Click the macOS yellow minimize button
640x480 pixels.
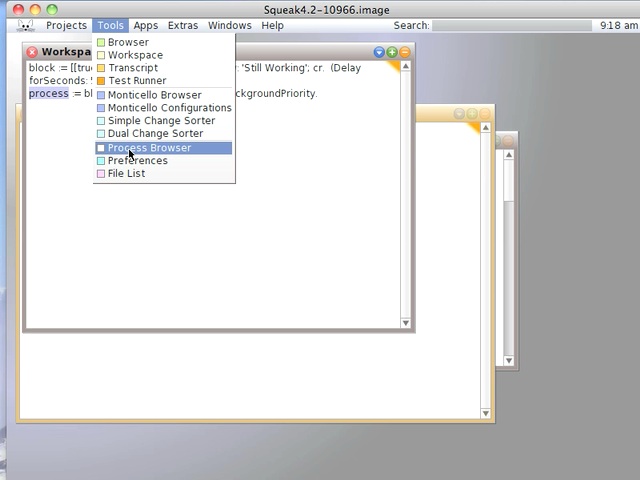35,9
